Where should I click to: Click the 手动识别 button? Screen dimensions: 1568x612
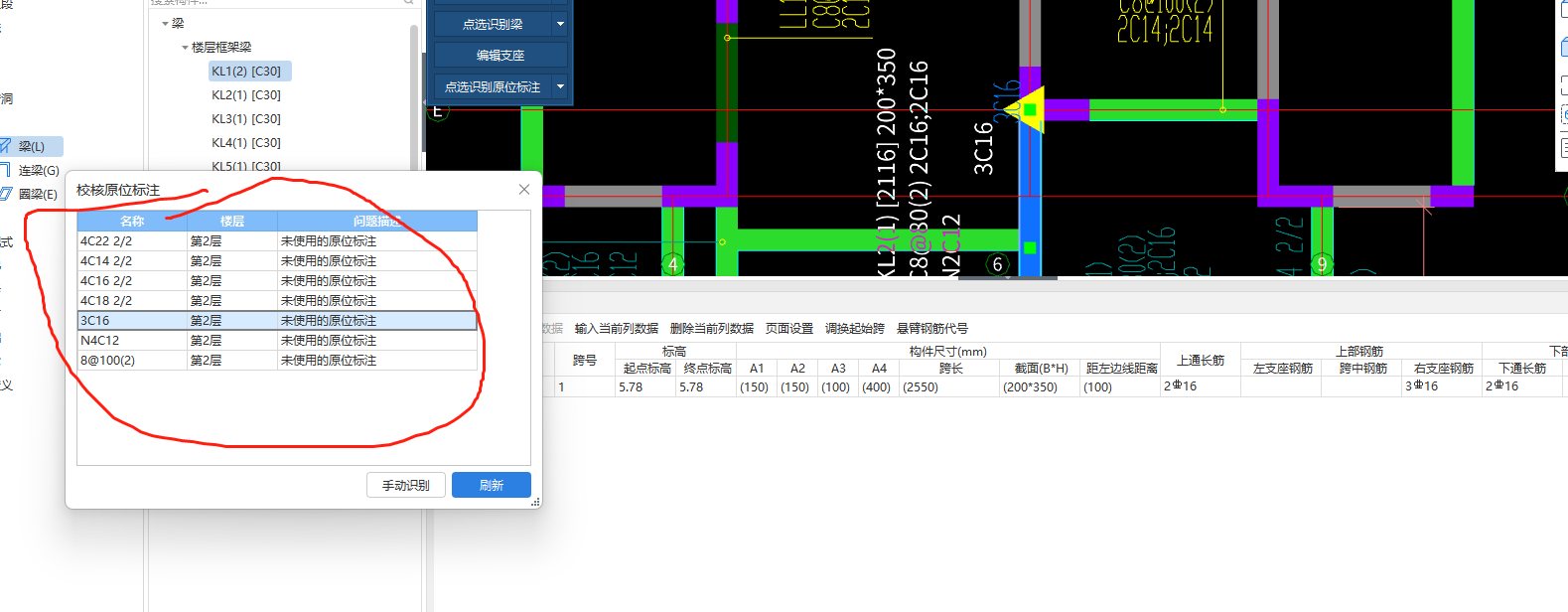pyautogui.click(x=406, y=485)
